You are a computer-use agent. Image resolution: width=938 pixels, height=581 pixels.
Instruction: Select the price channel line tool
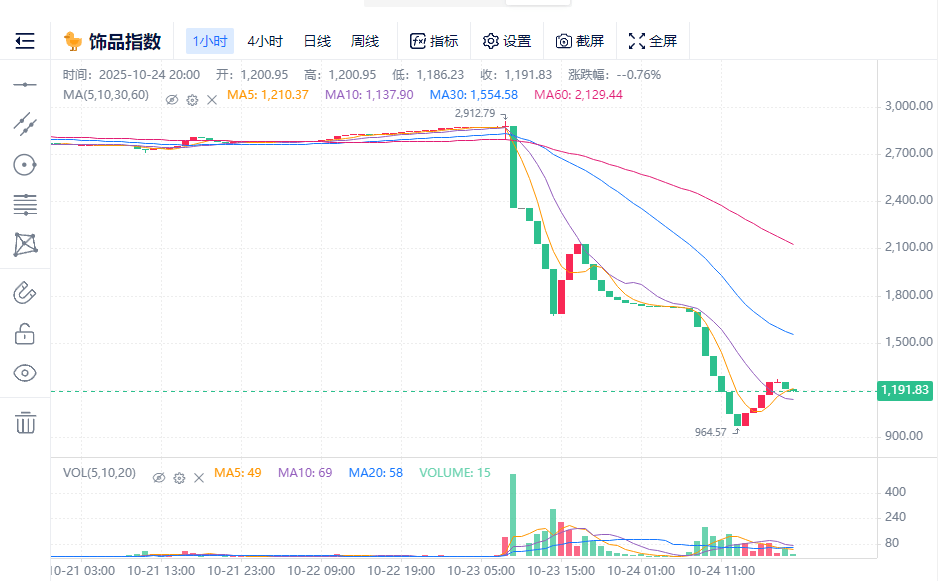point(25,124)
